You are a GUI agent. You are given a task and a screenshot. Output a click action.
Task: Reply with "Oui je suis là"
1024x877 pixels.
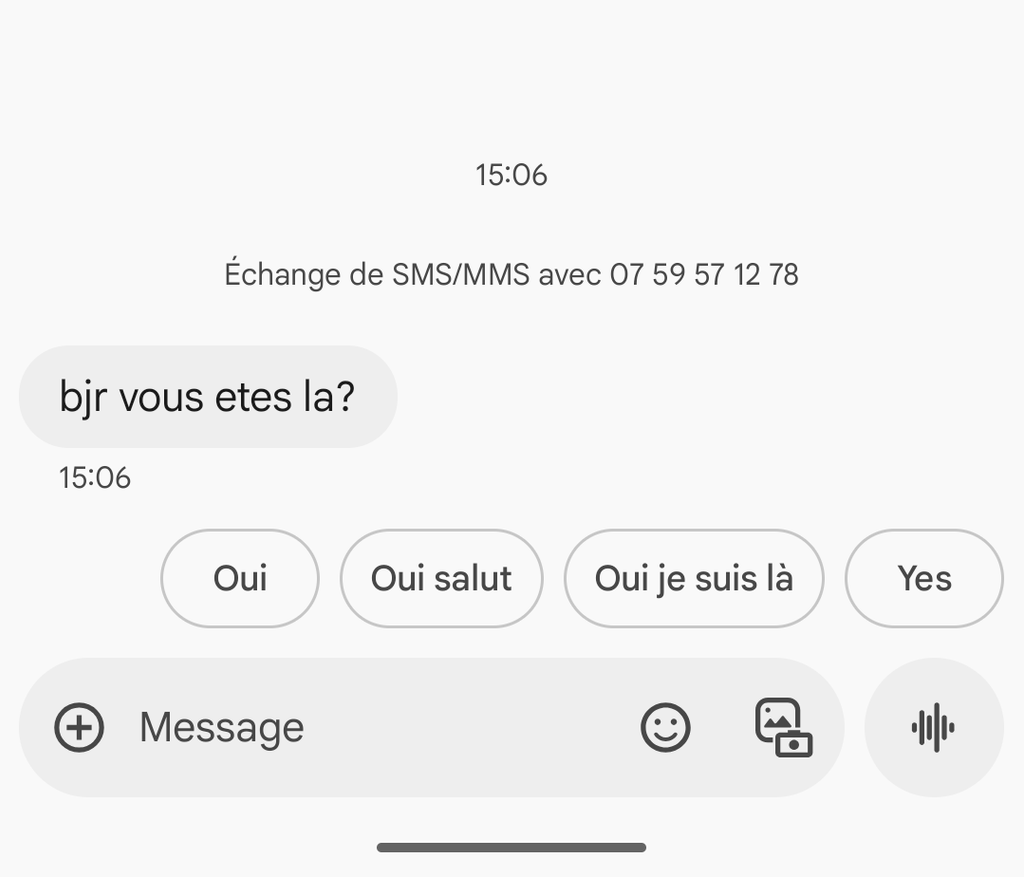pos(693,578)
